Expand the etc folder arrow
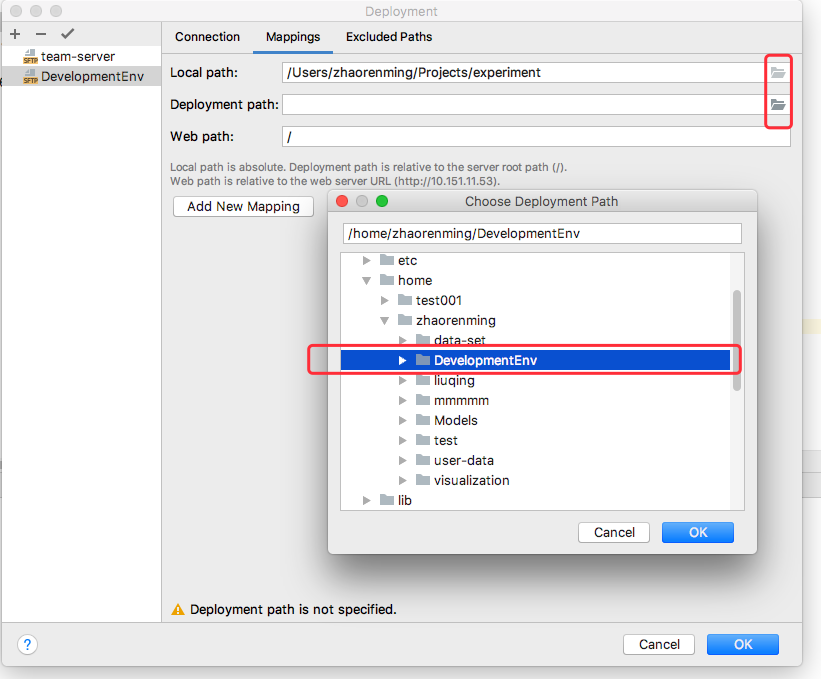This screenshot has height=679, width=821. pos(367,261)
